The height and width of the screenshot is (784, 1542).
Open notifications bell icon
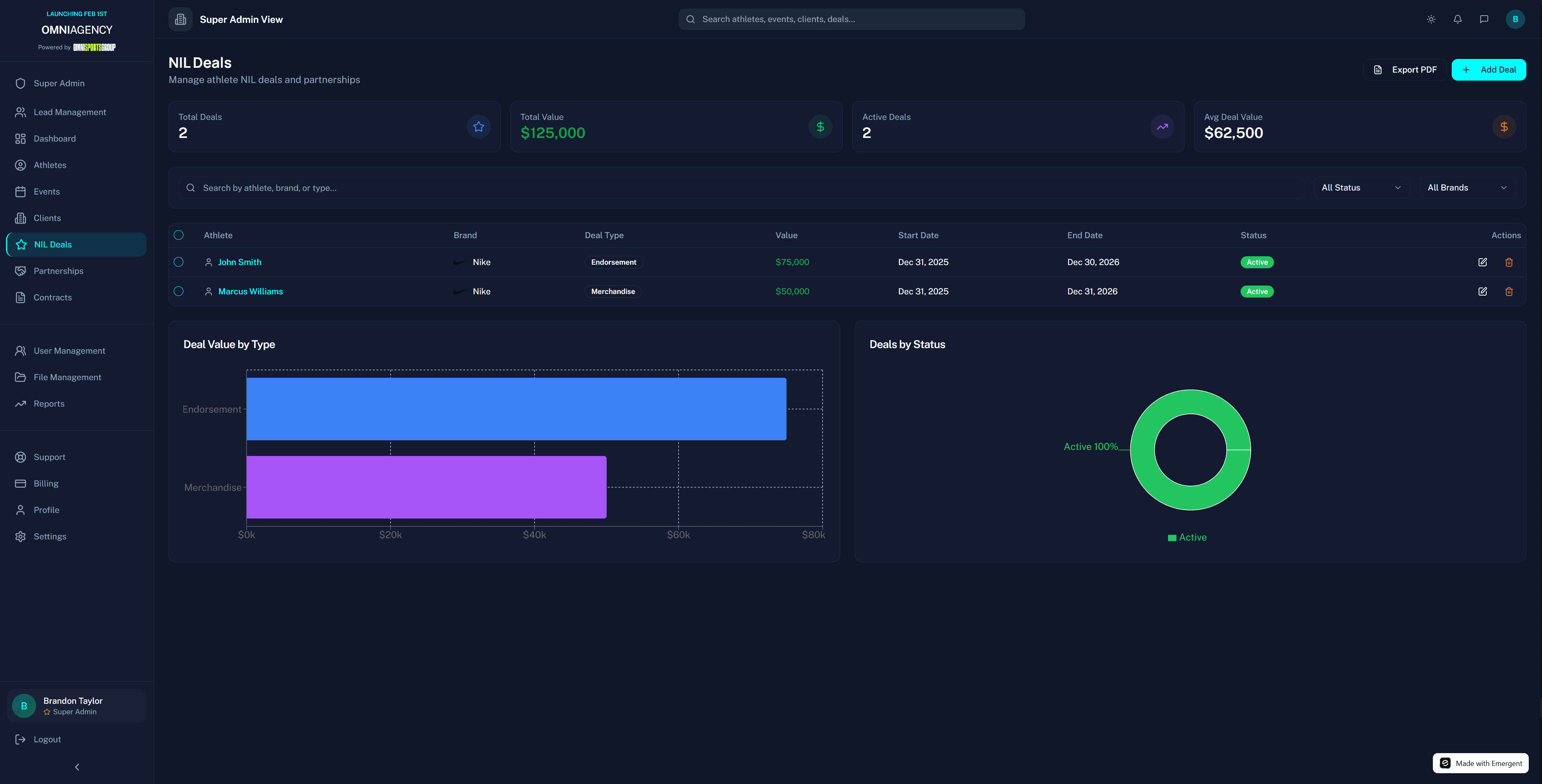1458,19
